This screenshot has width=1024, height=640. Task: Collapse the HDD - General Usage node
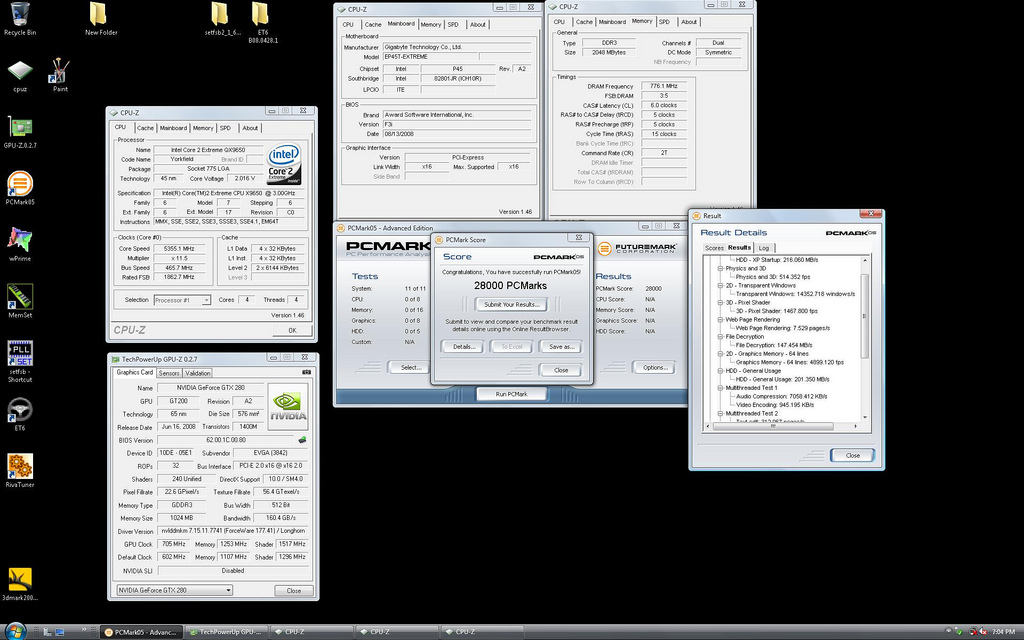[x=720, y=370]
